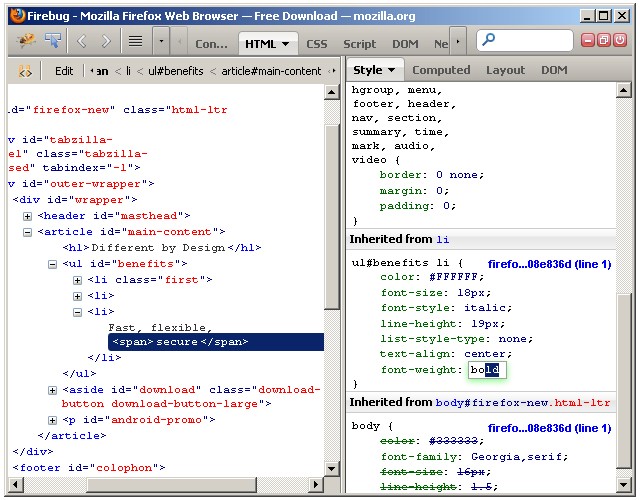
Task: Expand the header masthead node
Action: click(27, 216)
